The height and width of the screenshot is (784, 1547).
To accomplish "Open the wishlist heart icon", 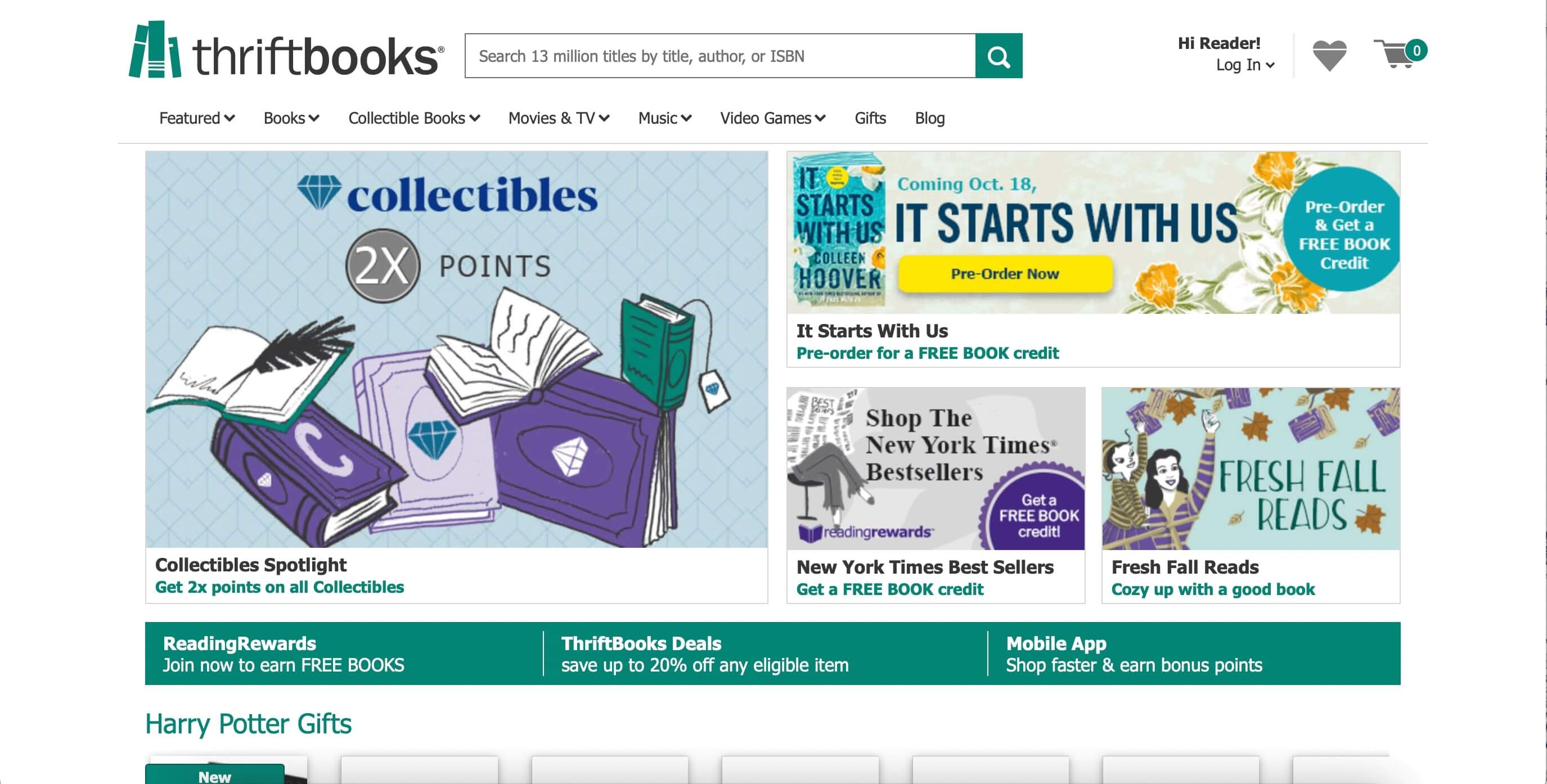I will (x=1329, y=55).
